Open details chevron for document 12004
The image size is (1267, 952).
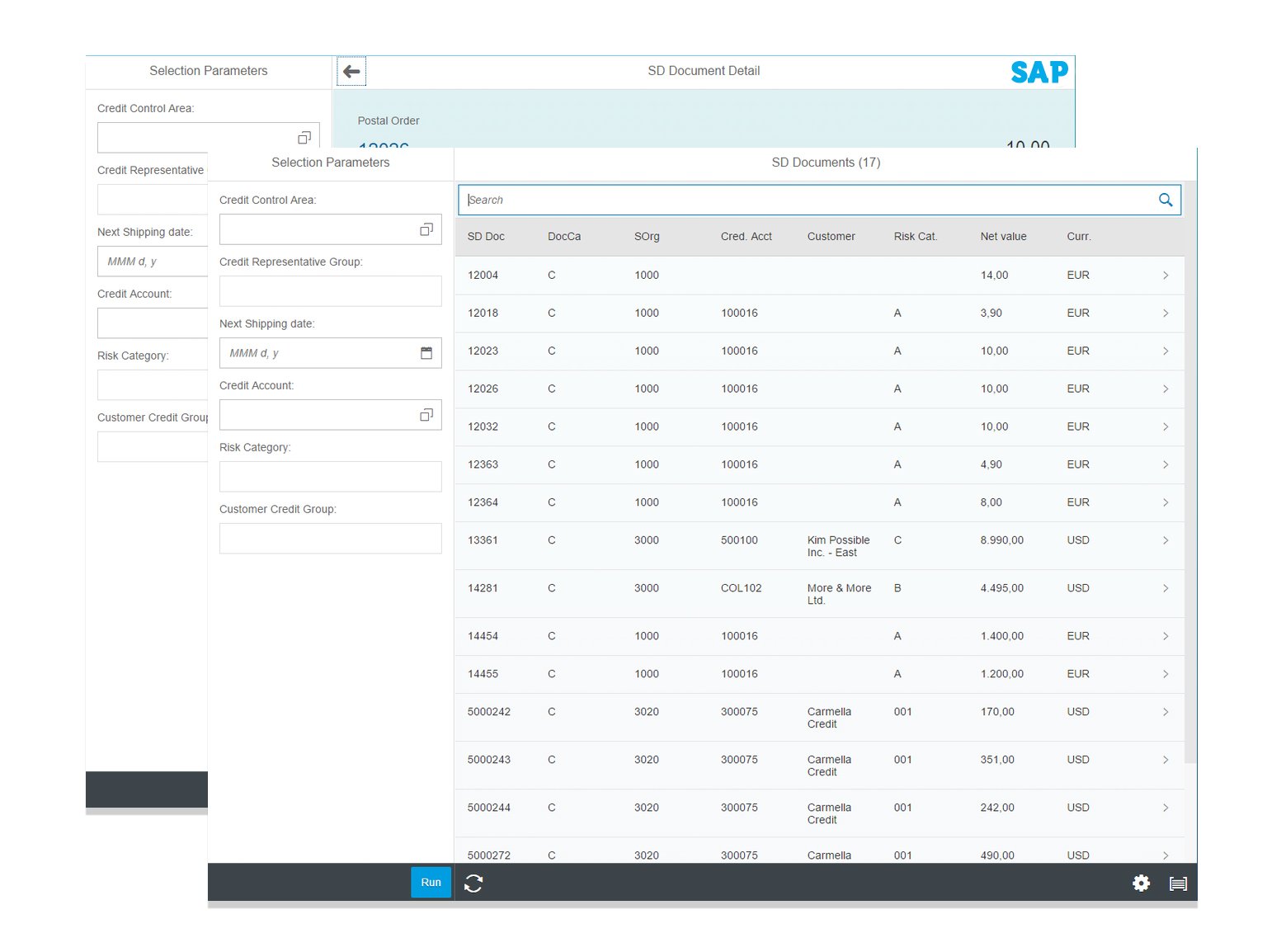[x=1166, y=276]
